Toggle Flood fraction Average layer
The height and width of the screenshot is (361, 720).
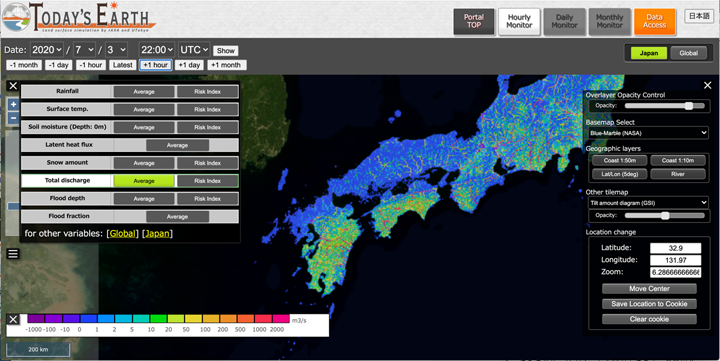click(177, 216)
